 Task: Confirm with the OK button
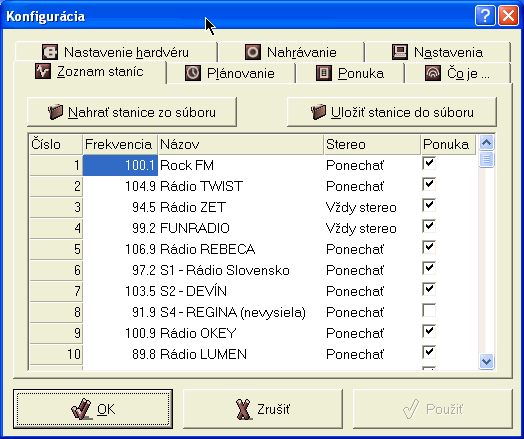pyautogui.click(x=93, y=409)
